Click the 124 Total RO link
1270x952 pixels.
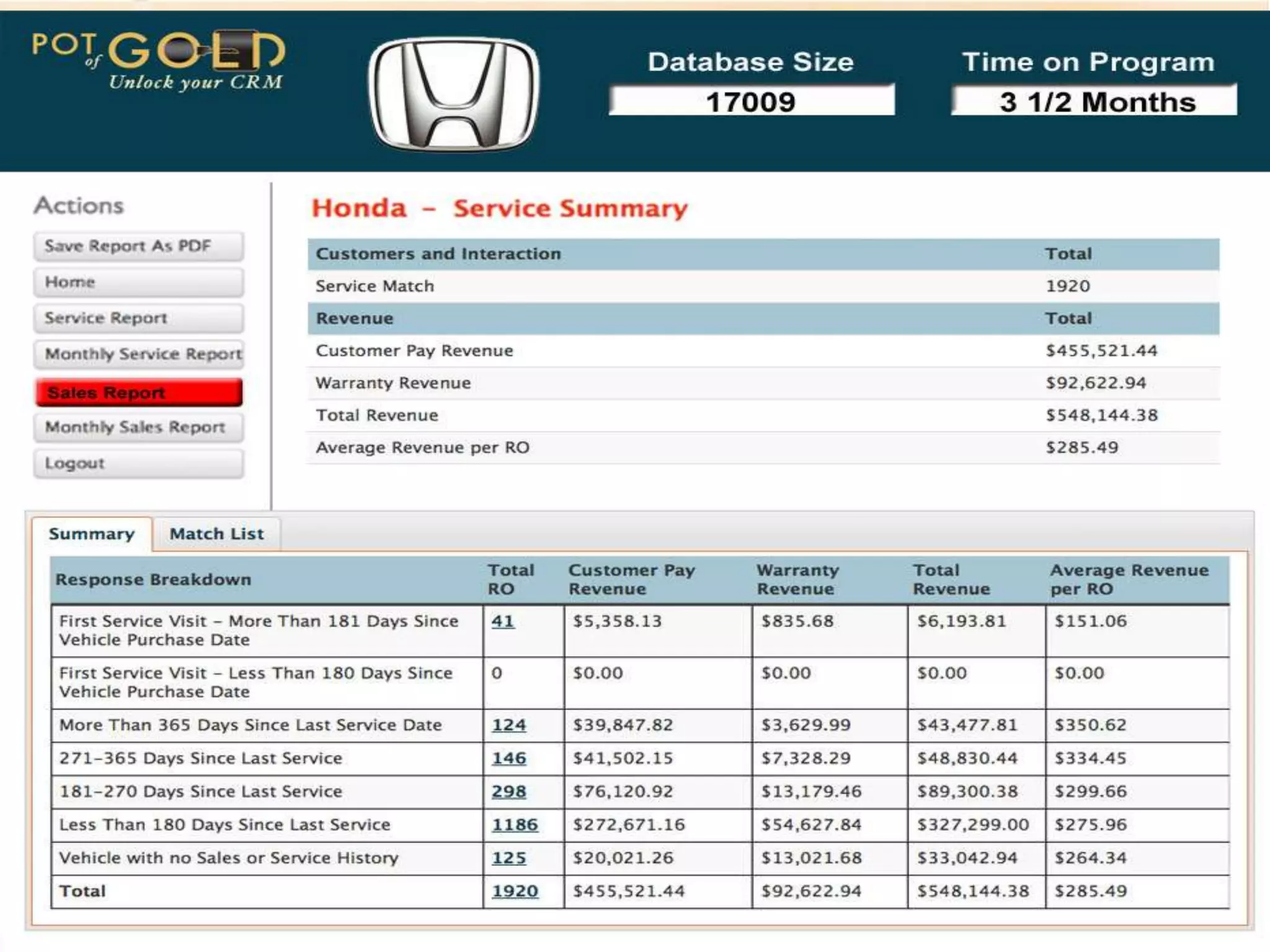(x=508, y=725)
